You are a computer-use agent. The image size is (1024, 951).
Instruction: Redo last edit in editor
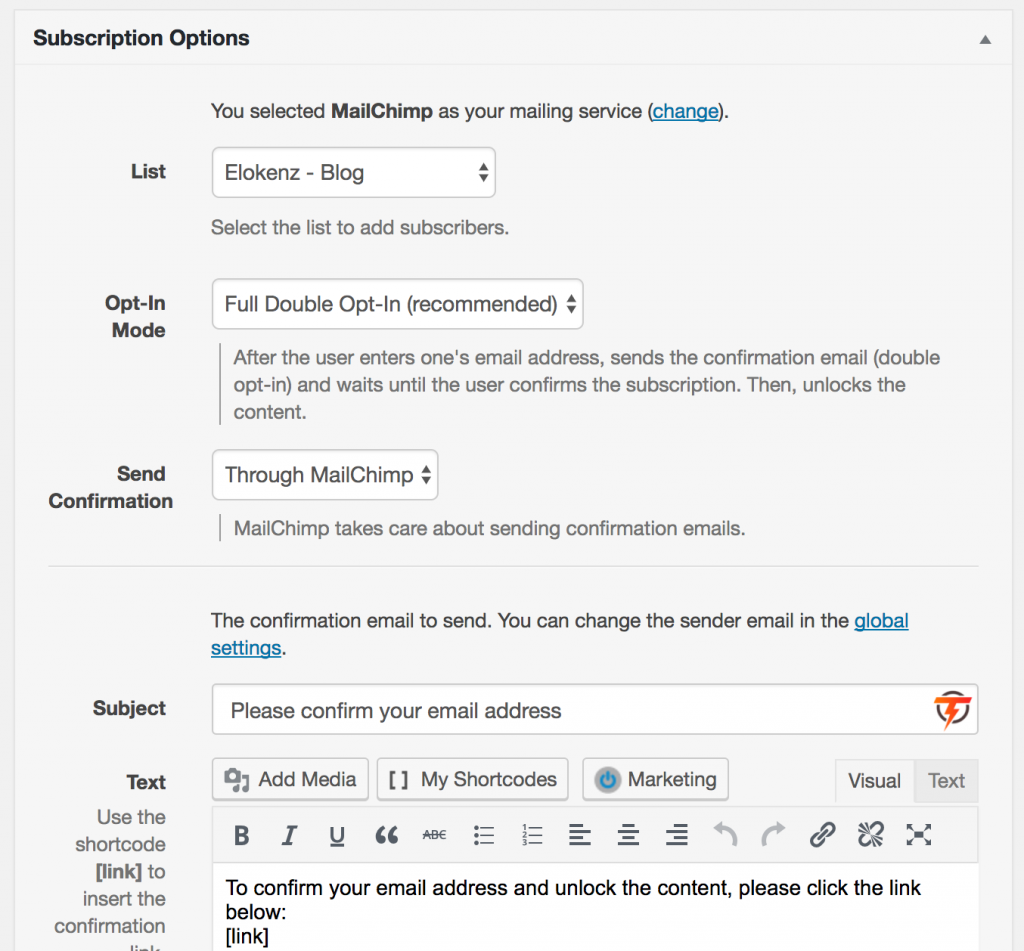pos(773,835)
